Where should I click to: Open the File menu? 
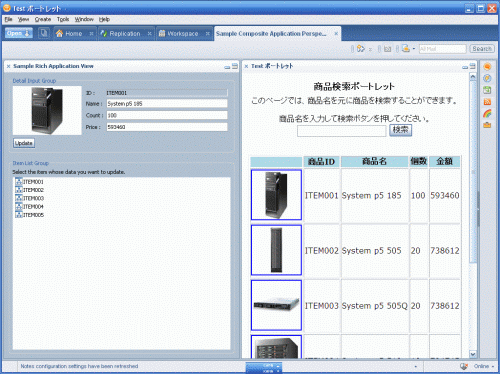point(8,19)
